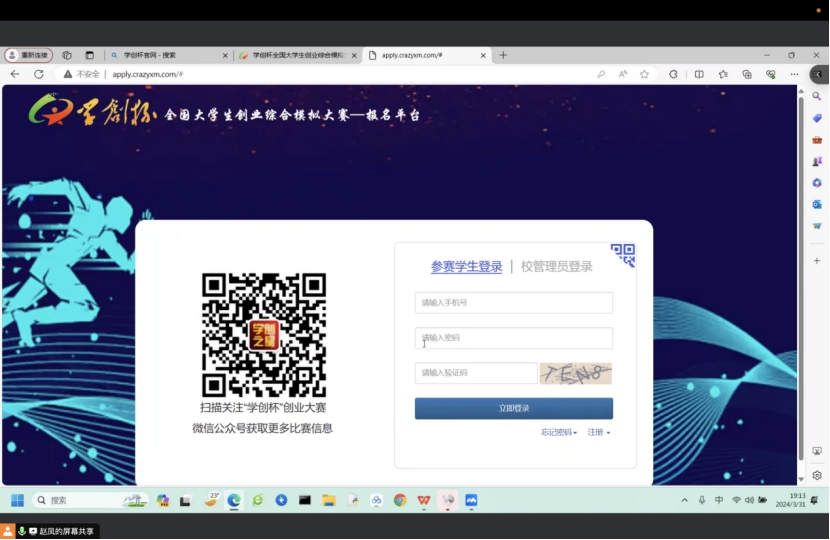Show hidden system tray icons chevron
This screenshot has width=830, height=540.
pos(685,500)
